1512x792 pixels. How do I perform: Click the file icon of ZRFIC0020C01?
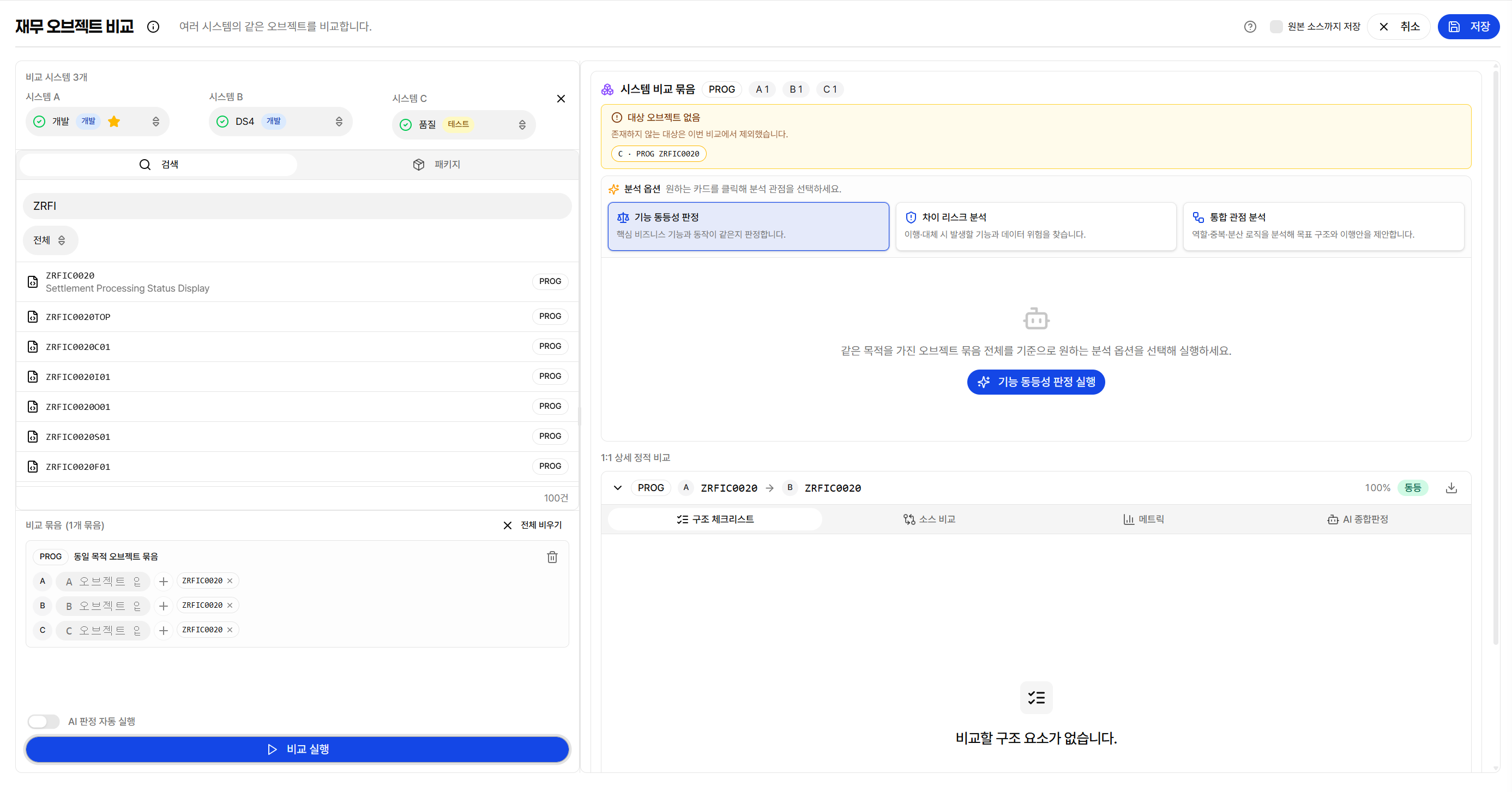click(33, 347)
